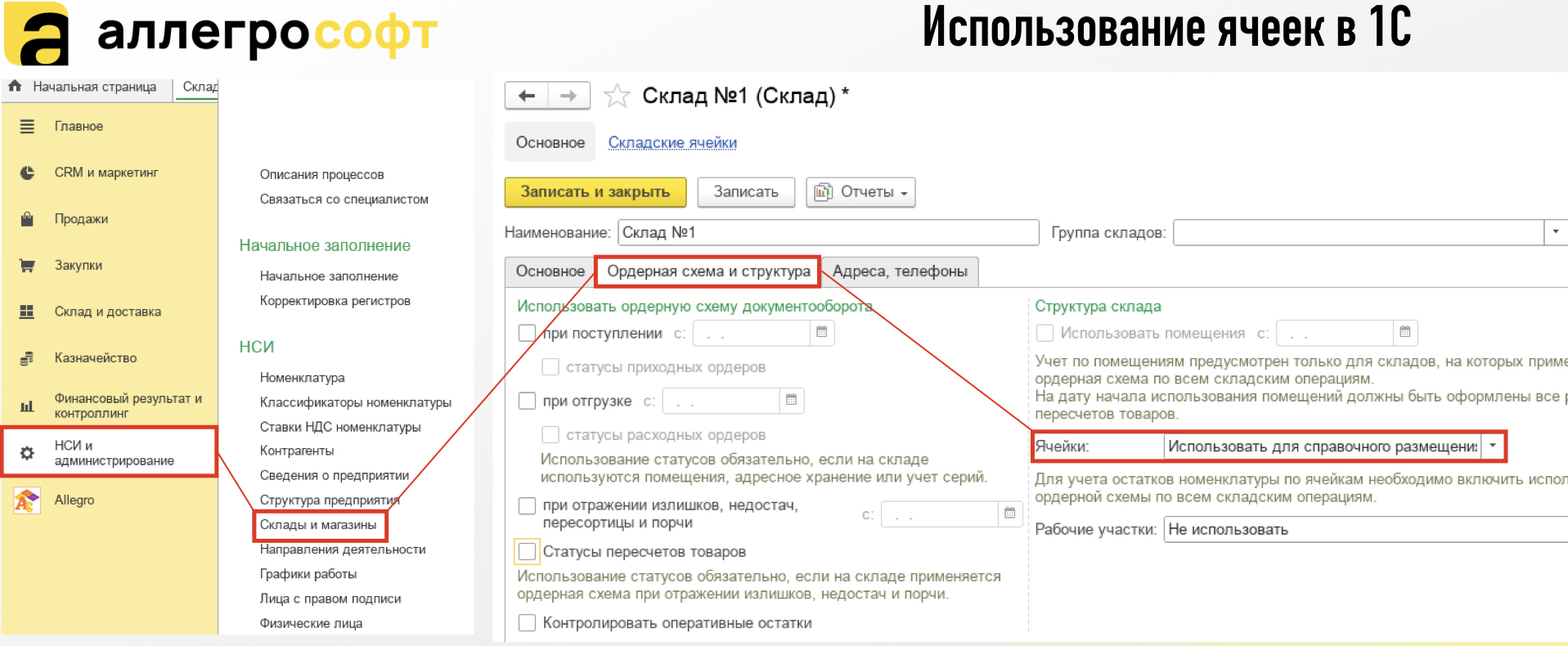Open Контрагенты in the НСИ section
The height and width of the screenshot is (646, 1568).
[x=297, y=451]
